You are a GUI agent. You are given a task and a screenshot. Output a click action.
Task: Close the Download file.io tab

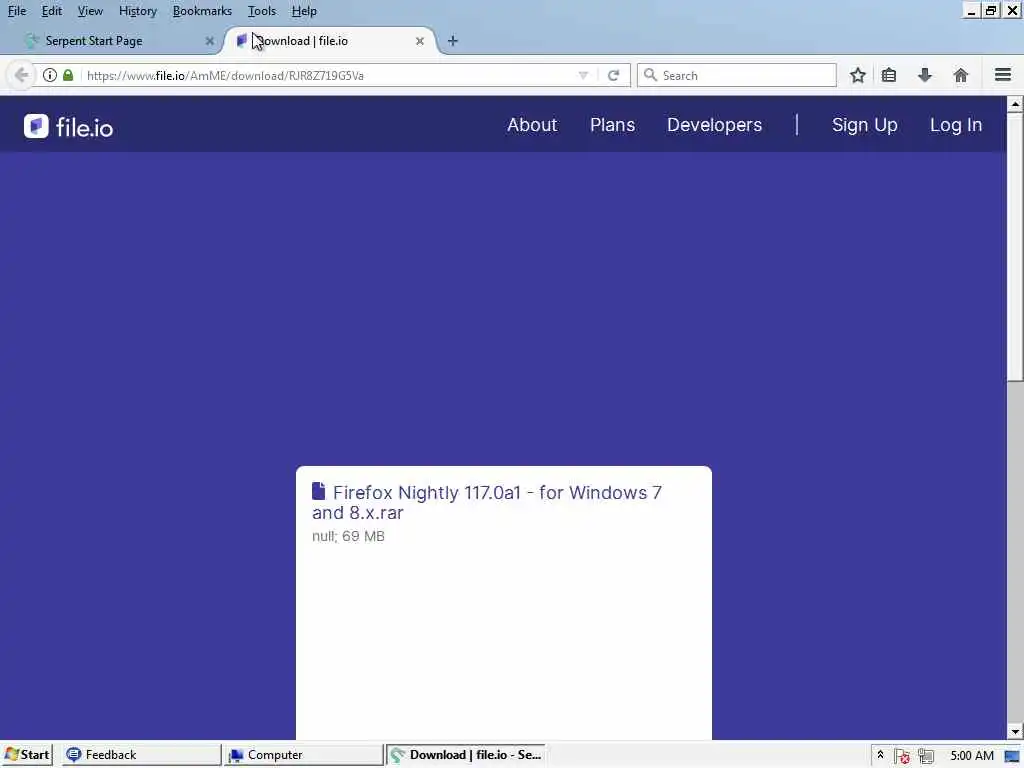(x=420, y=40)
